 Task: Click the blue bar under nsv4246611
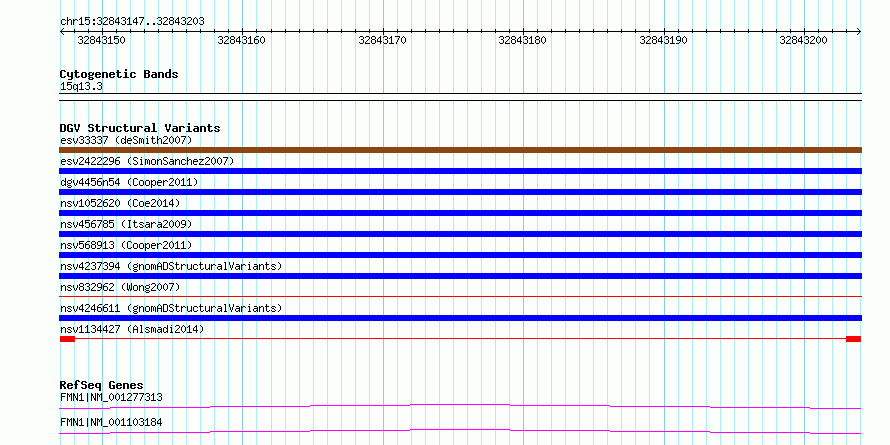tap(460, 318)
